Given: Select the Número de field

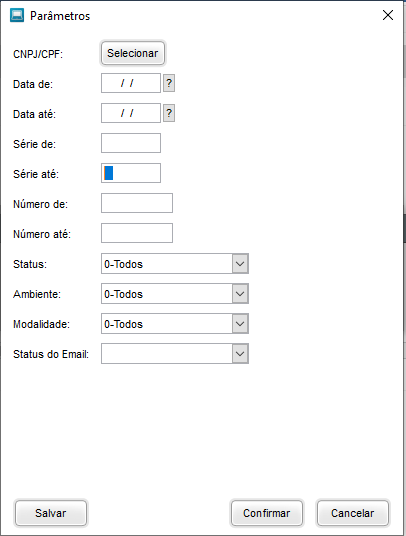Looking at the screenshot, I should point(137,203).
